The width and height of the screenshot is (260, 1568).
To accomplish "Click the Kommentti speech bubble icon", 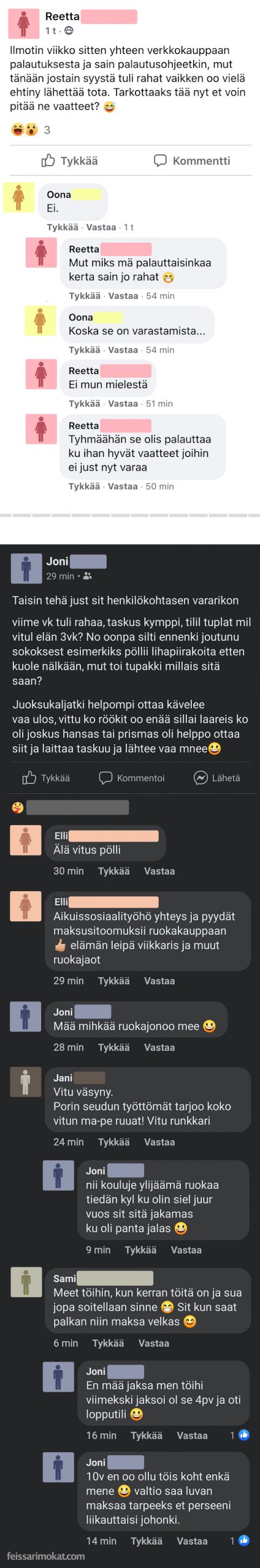I will (160, 160).
